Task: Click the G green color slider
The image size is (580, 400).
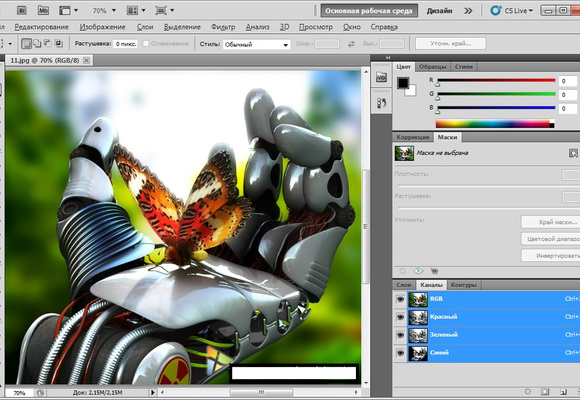Action: click(x=496, y=95)
